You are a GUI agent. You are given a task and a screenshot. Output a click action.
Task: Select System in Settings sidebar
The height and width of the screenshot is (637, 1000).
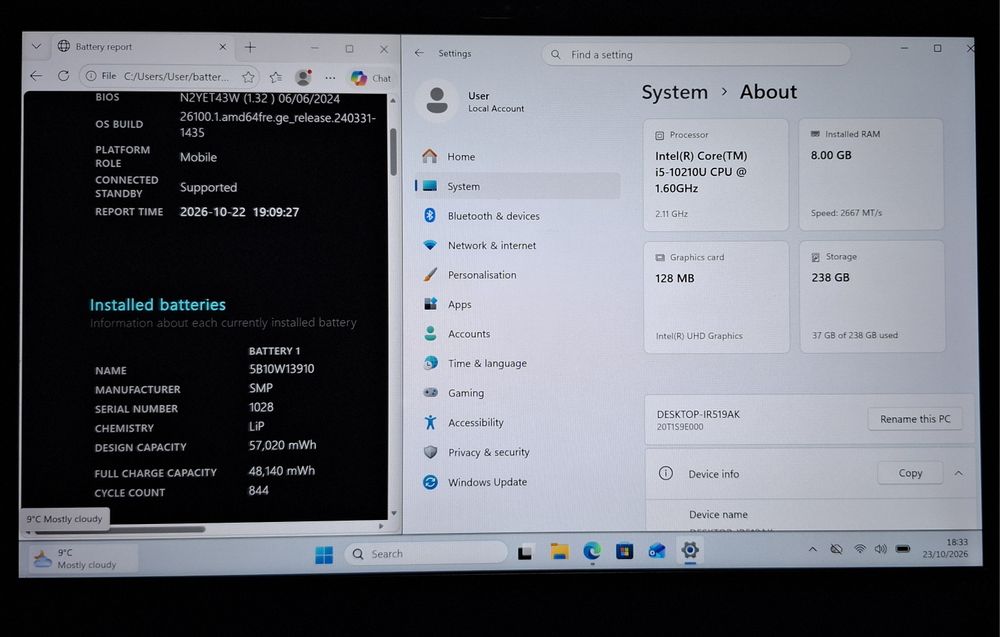pos(517,186)
